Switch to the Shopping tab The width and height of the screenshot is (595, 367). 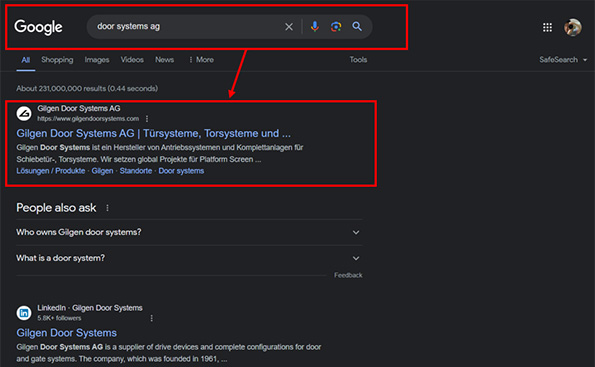point(57,60)
